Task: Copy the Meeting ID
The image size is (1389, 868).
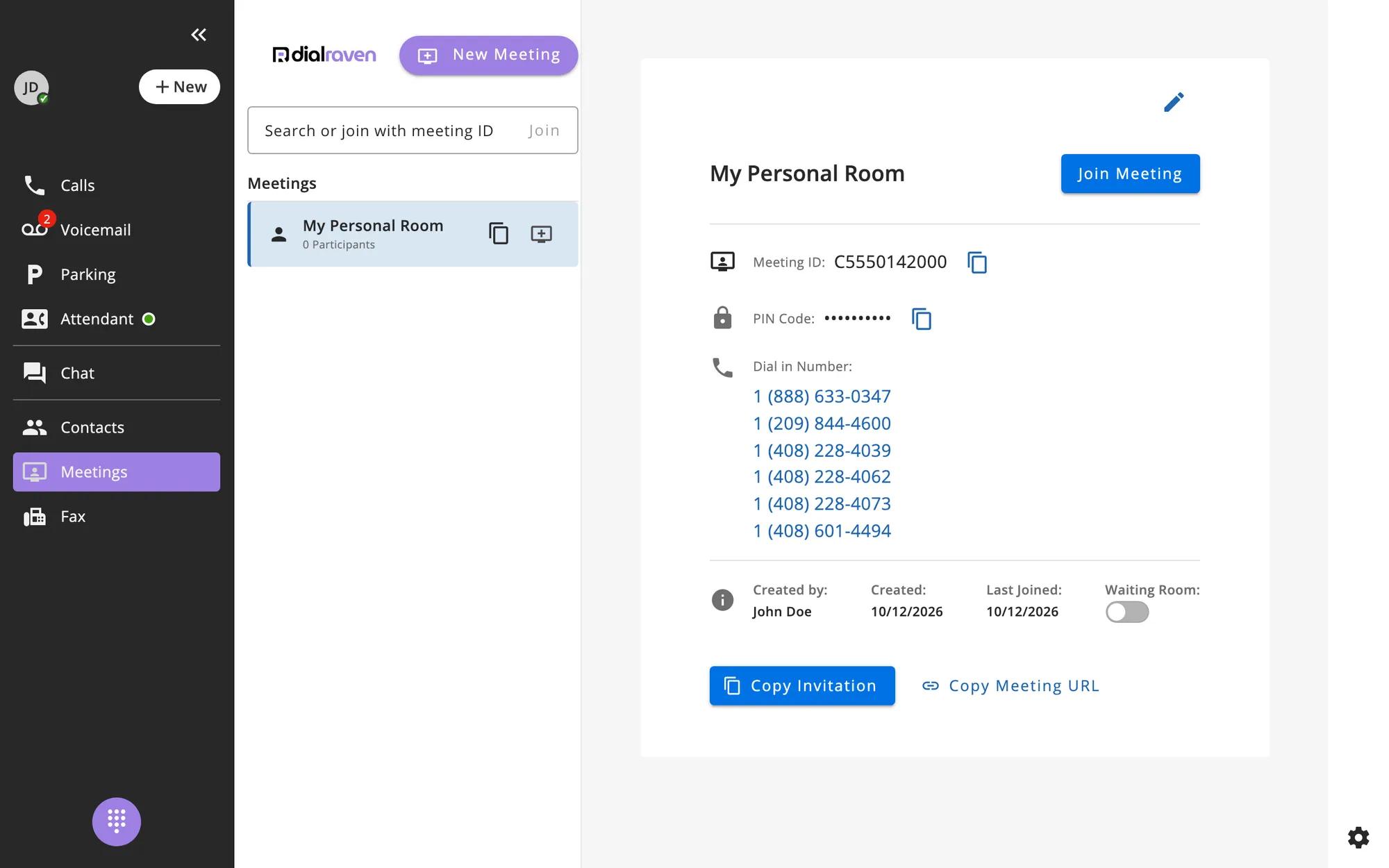Action: (x=977, y=262)
